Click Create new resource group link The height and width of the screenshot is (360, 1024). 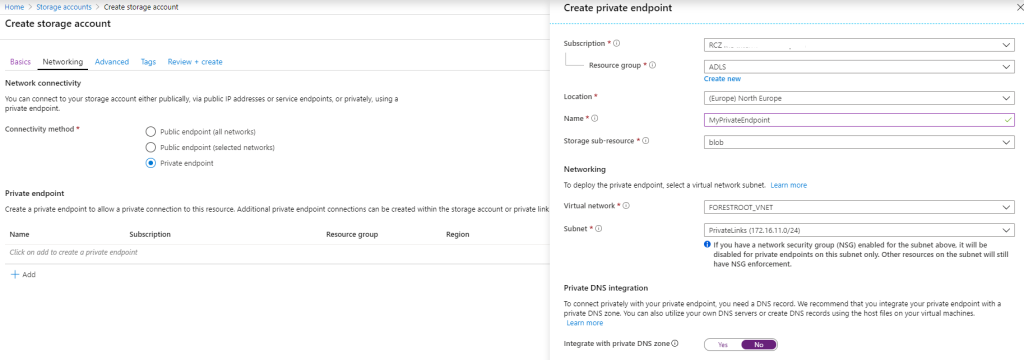click(722, 78)
